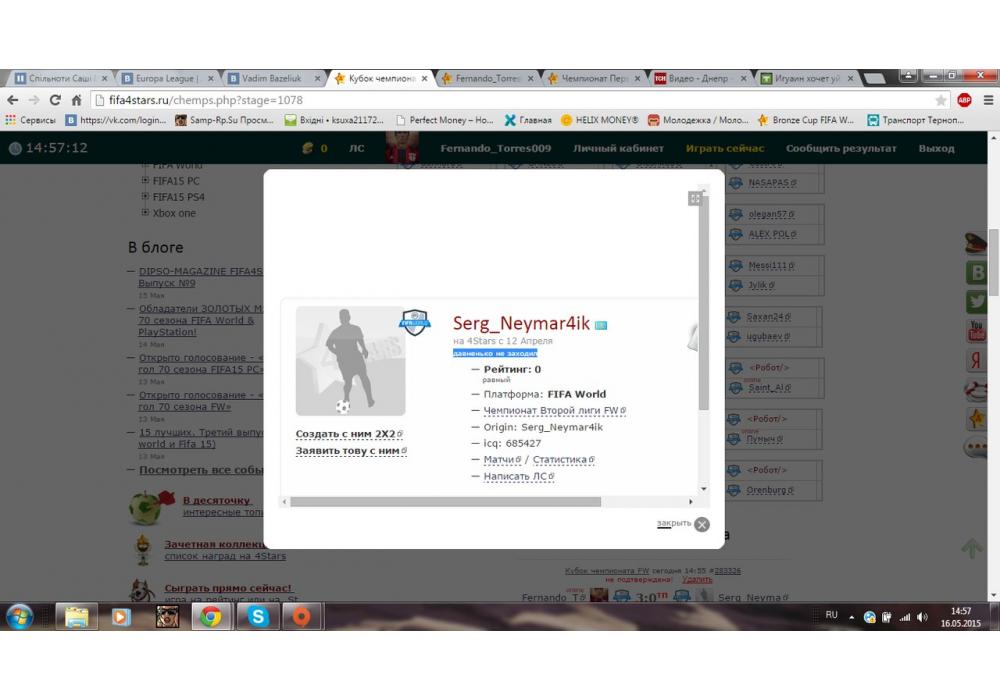Close the profile popup with the X icon
Image resolution: width=1000 pixels, height=700 pixels.
point(702,524)
